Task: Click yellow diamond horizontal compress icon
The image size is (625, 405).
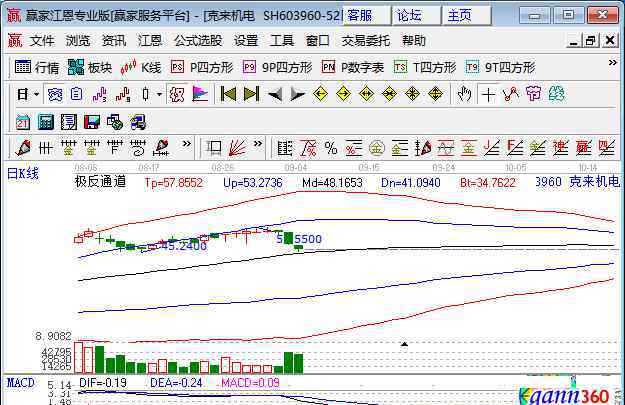Action: tap(389, 94)
